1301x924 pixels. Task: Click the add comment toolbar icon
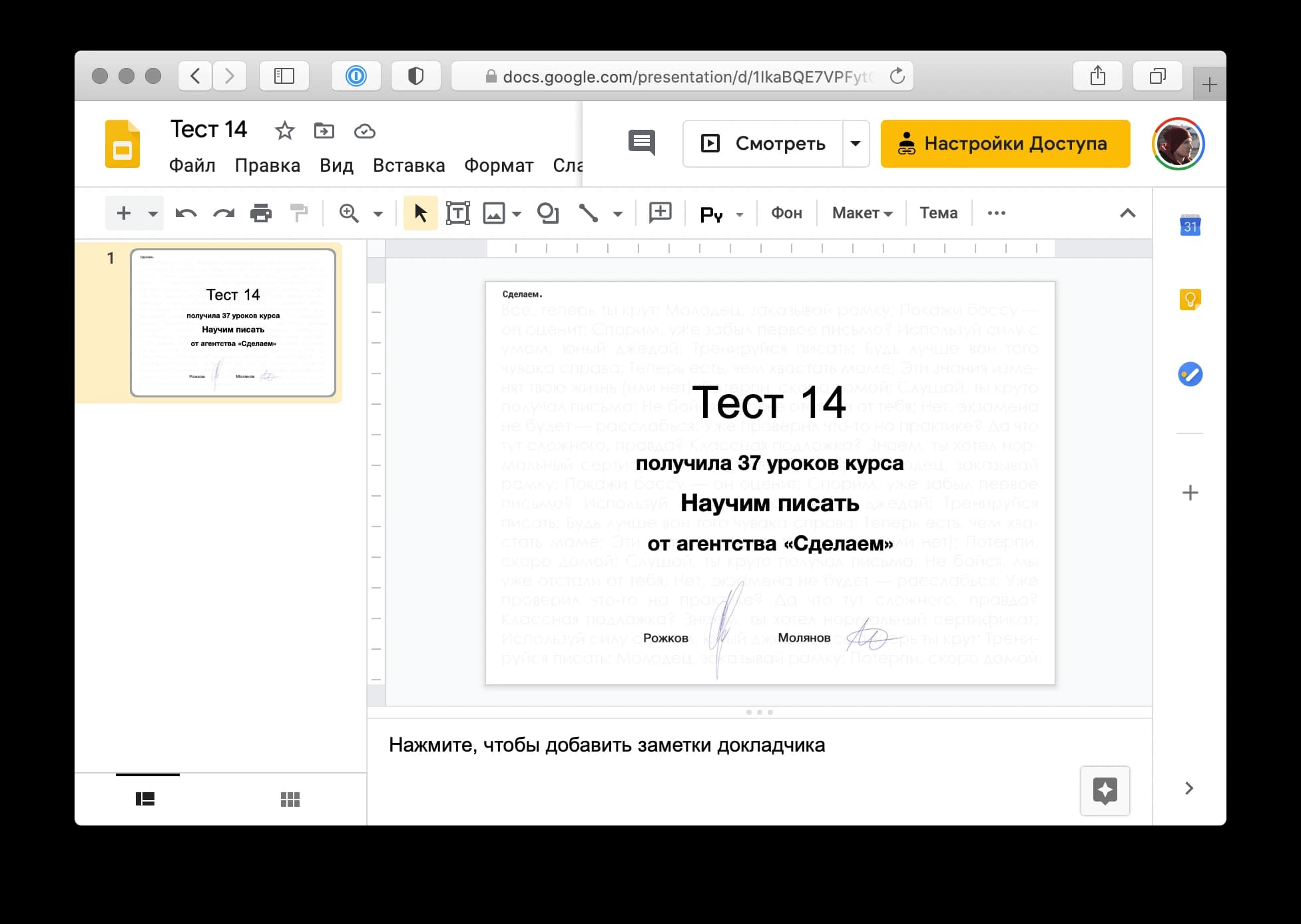pos(660,213)
